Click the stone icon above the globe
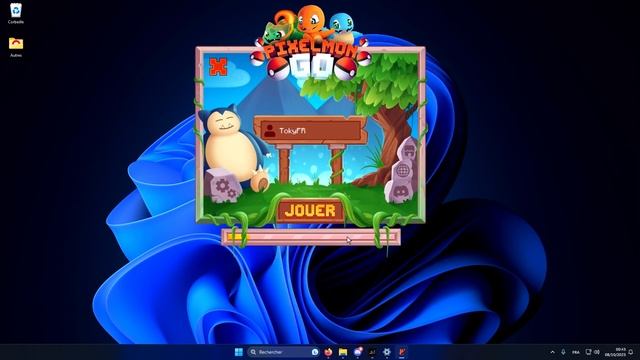Viewport: 640px width, 360px height. click(x=409, y=151)
